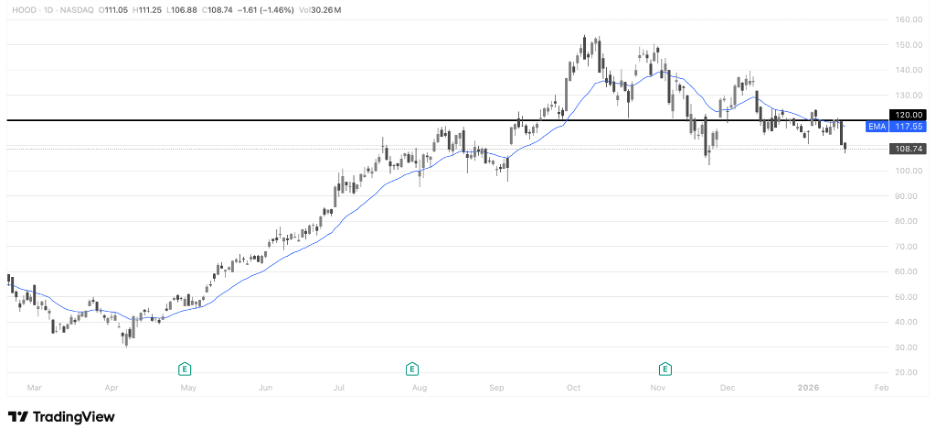
Task: Click the 'Feb' label on time axis
Action: [x=880, y=385]
